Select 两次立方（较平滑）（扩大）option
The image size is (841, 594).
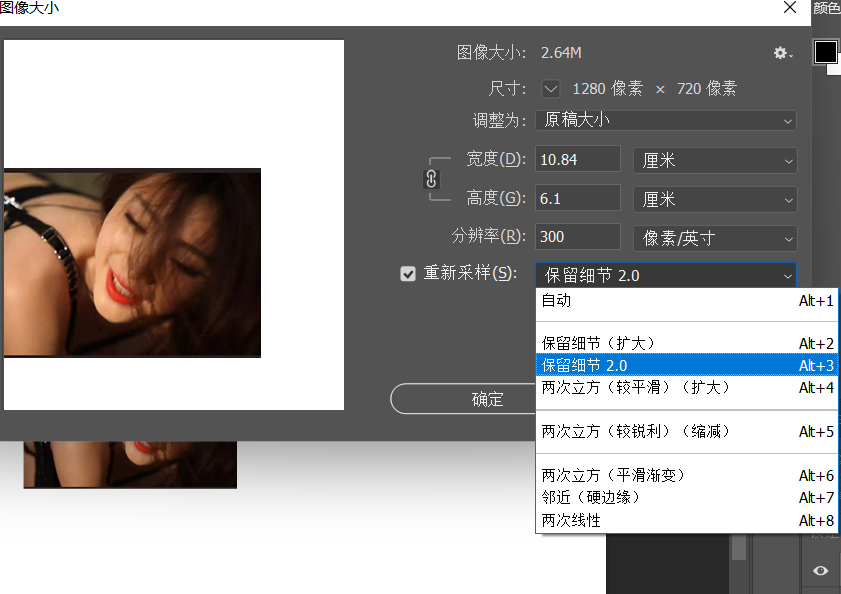point(687,387)
